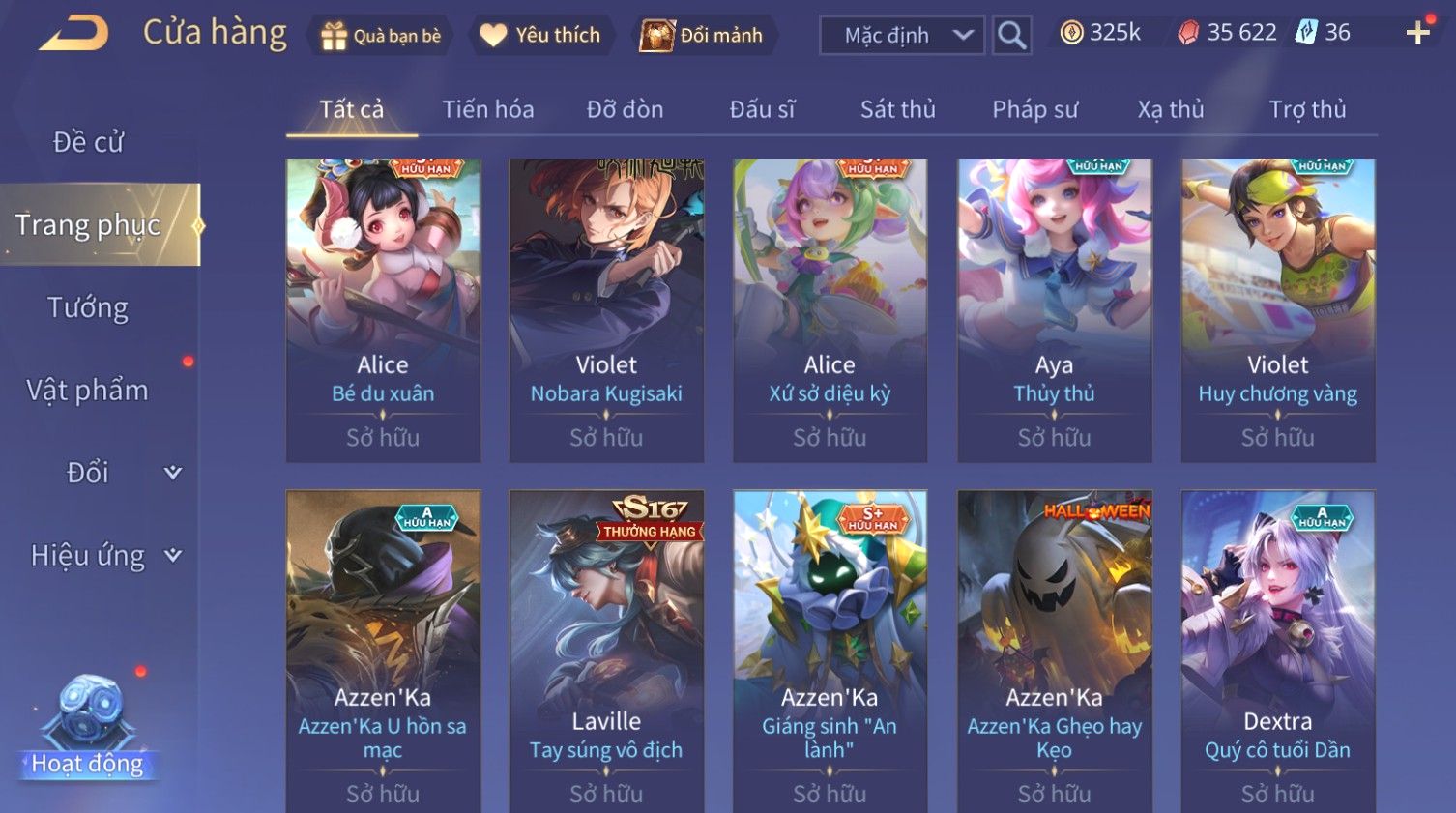Select Tướng in the sidebar
This screenshot has width=1456, height=813.
88,307
